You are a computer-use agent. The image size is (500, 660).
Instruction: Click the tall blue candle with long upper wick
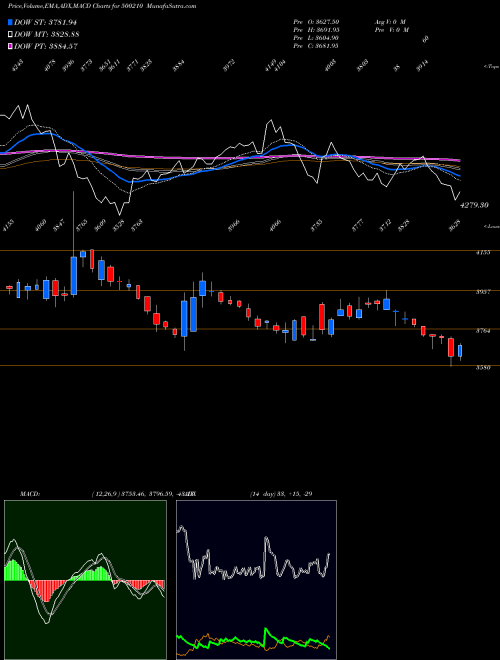pos(74,276)
